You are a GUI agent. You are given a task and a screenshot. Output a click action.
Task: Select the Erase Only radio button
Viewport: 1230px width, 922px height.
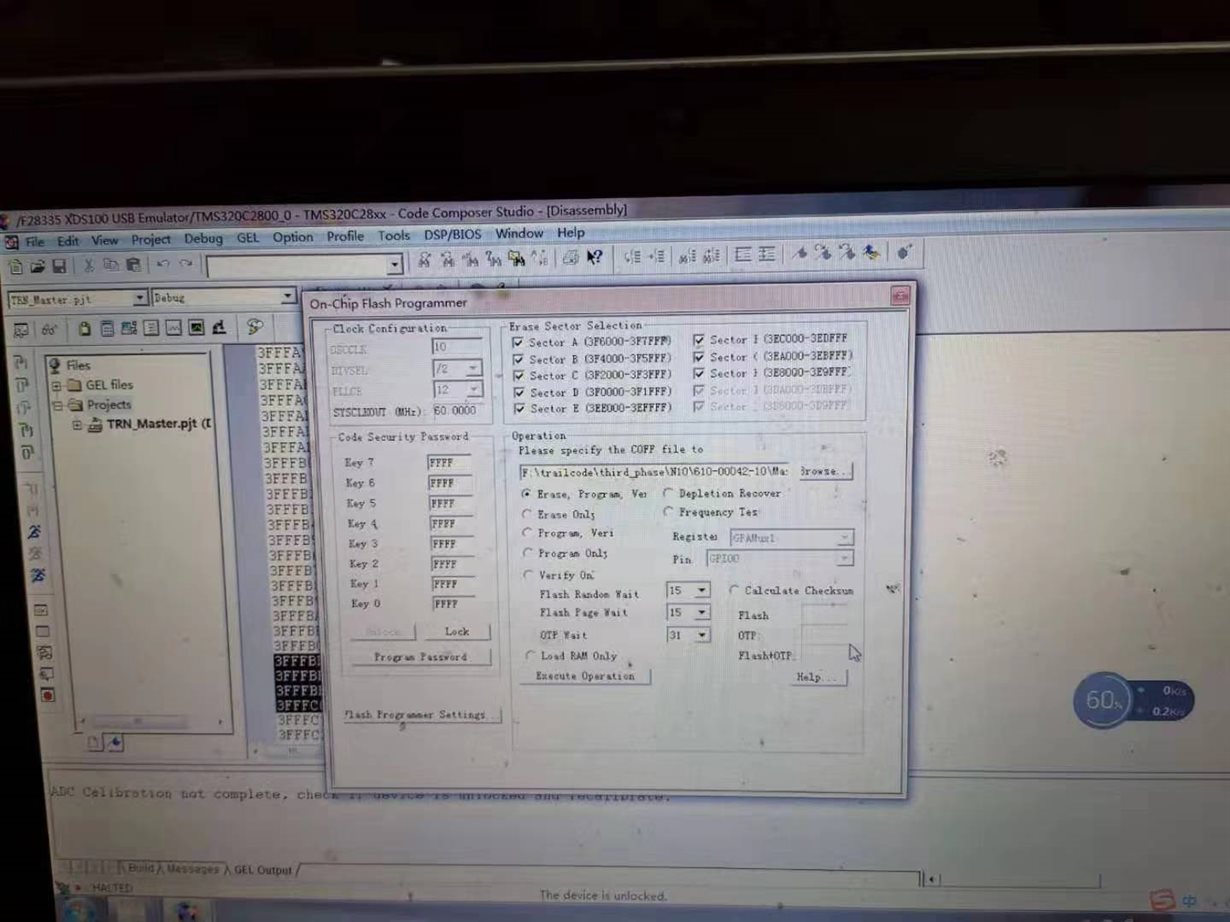529,514
